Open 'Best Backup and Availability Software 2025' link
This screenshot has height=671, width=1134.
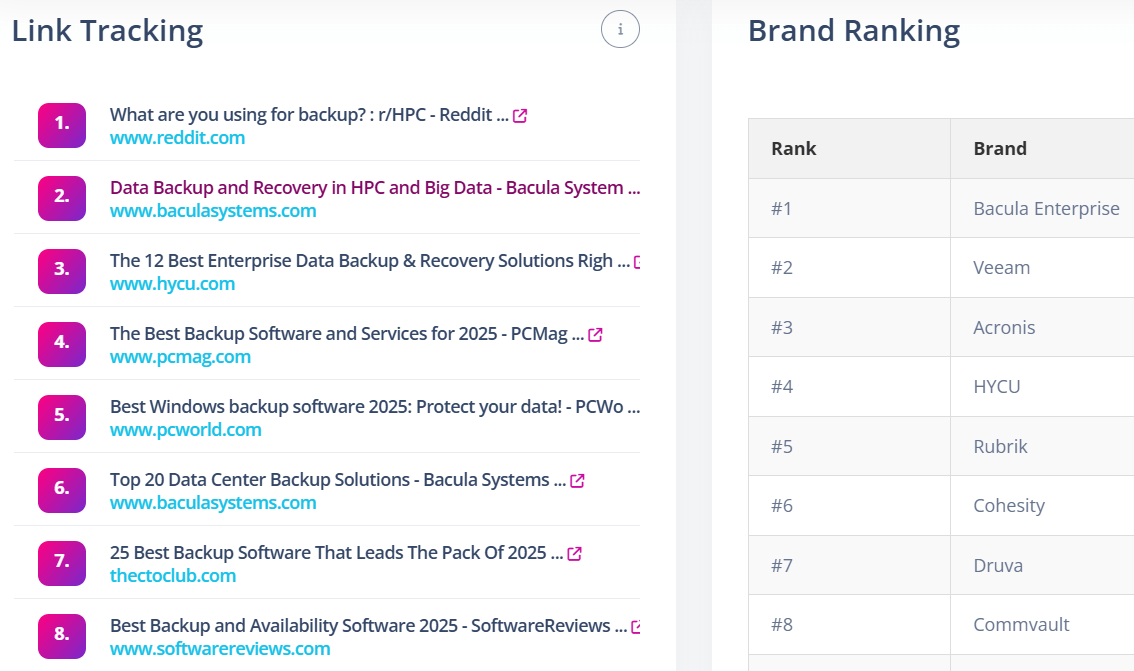tap(368, 626)
